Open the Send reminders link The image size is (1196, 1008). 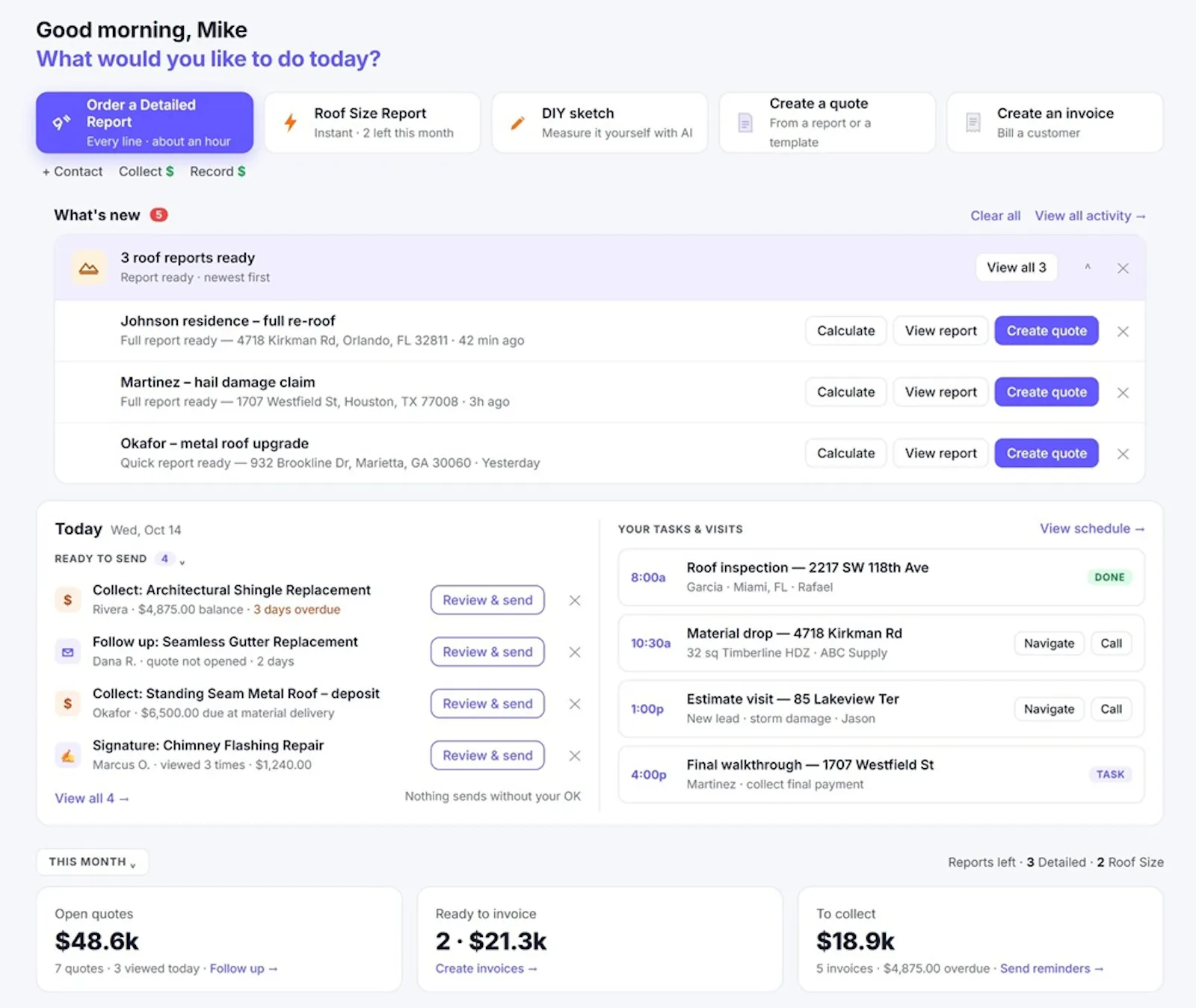(x=1052, y=968)
